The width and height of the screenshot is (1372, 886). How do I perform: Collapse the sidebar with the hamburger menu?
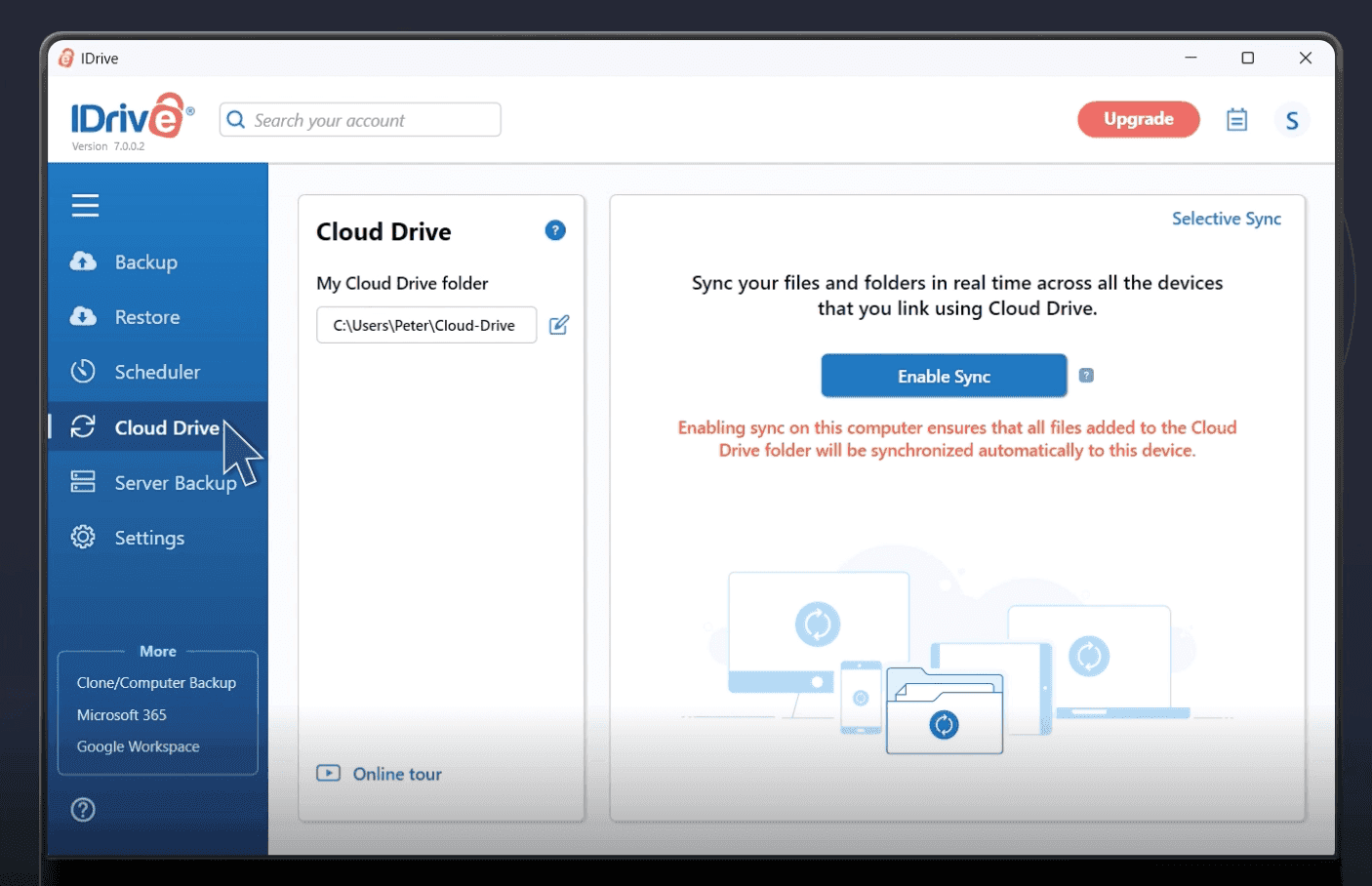85,205
